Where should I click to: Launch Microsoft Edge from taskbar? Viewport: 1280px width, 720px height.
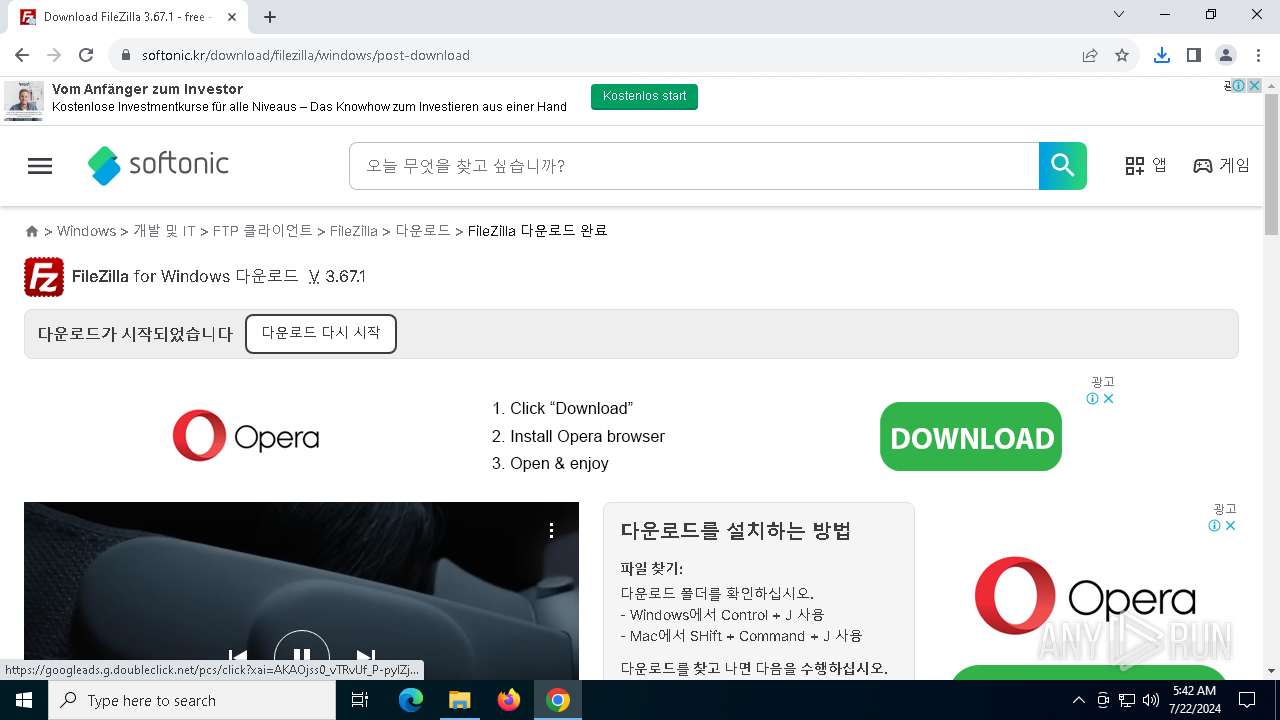pyautogui.click(x=411, y=700)
